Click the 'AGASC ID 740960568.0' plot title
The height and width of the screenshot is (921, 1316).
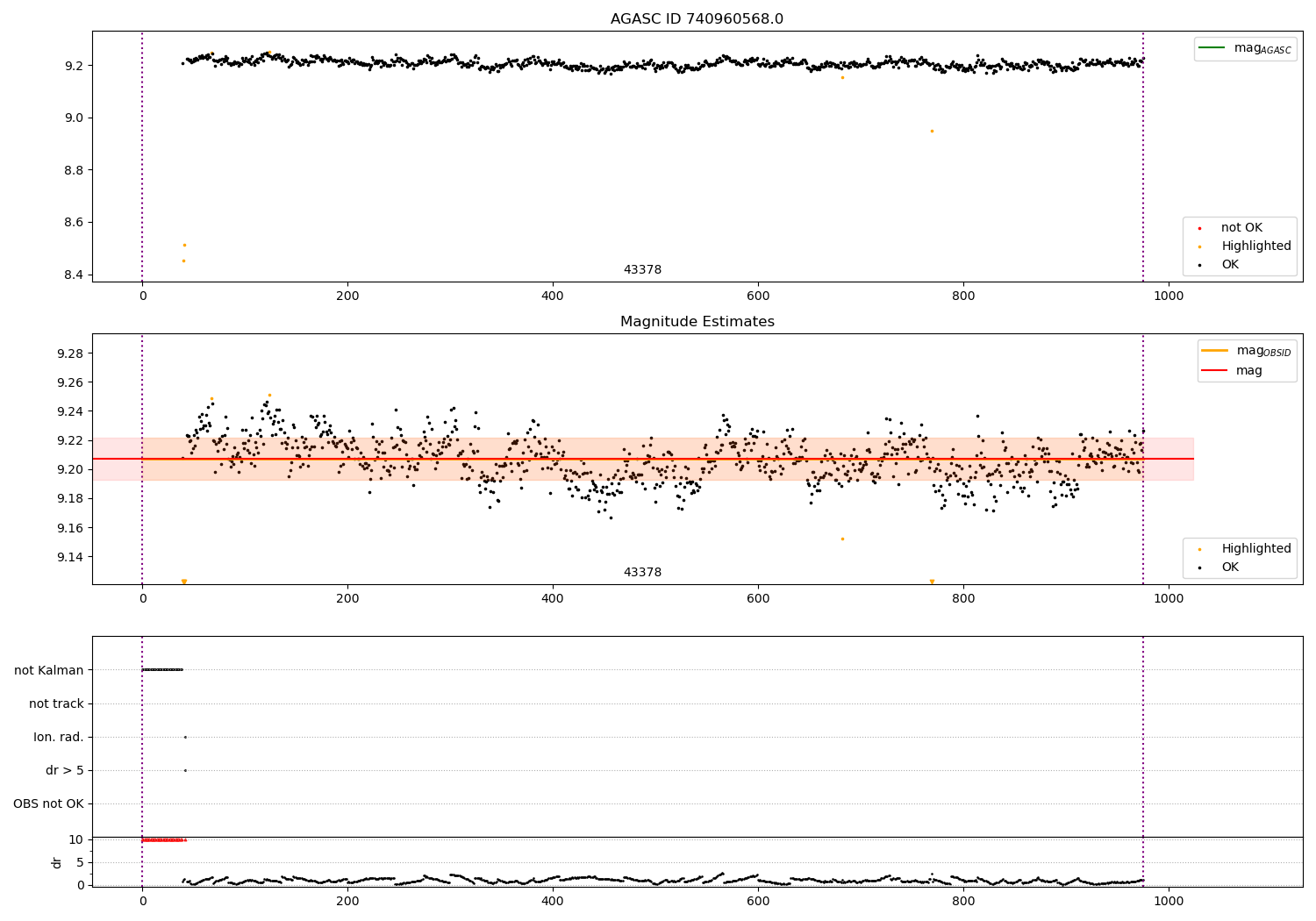697,19
